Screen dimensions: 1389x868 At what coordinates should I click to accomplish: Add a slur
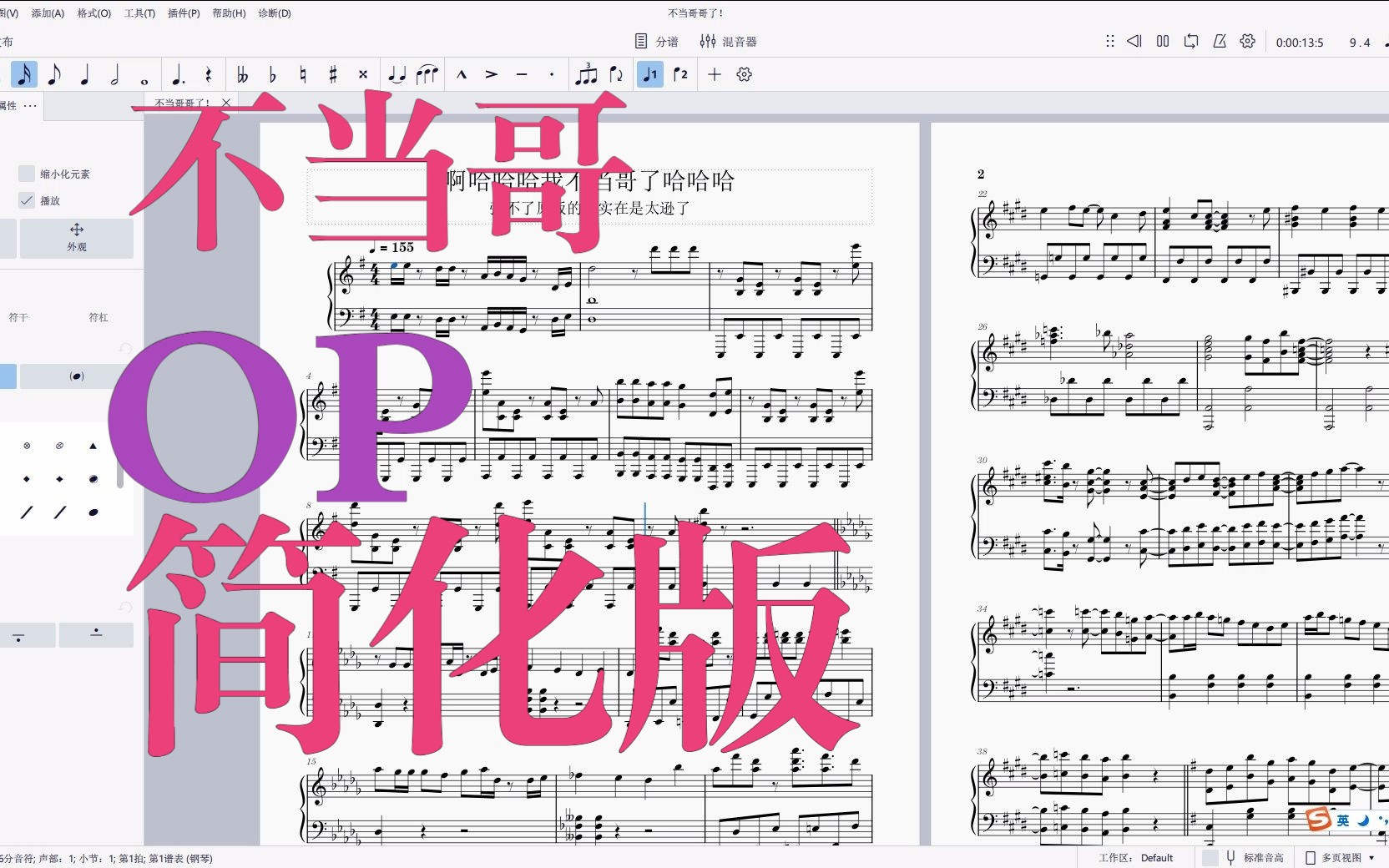[427, 74]
